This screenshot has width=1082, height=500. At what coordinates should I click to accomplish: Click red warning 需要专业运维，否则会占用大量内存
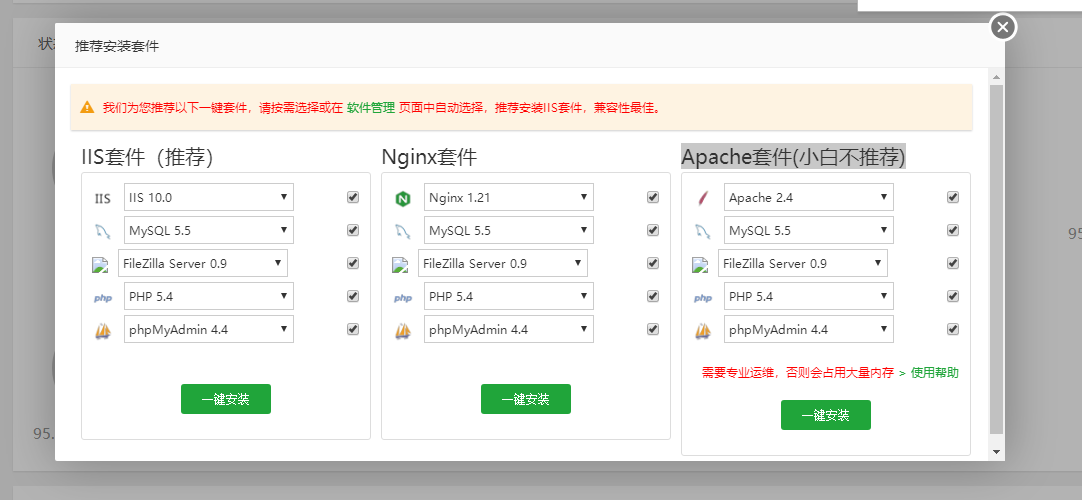(798, 373)
